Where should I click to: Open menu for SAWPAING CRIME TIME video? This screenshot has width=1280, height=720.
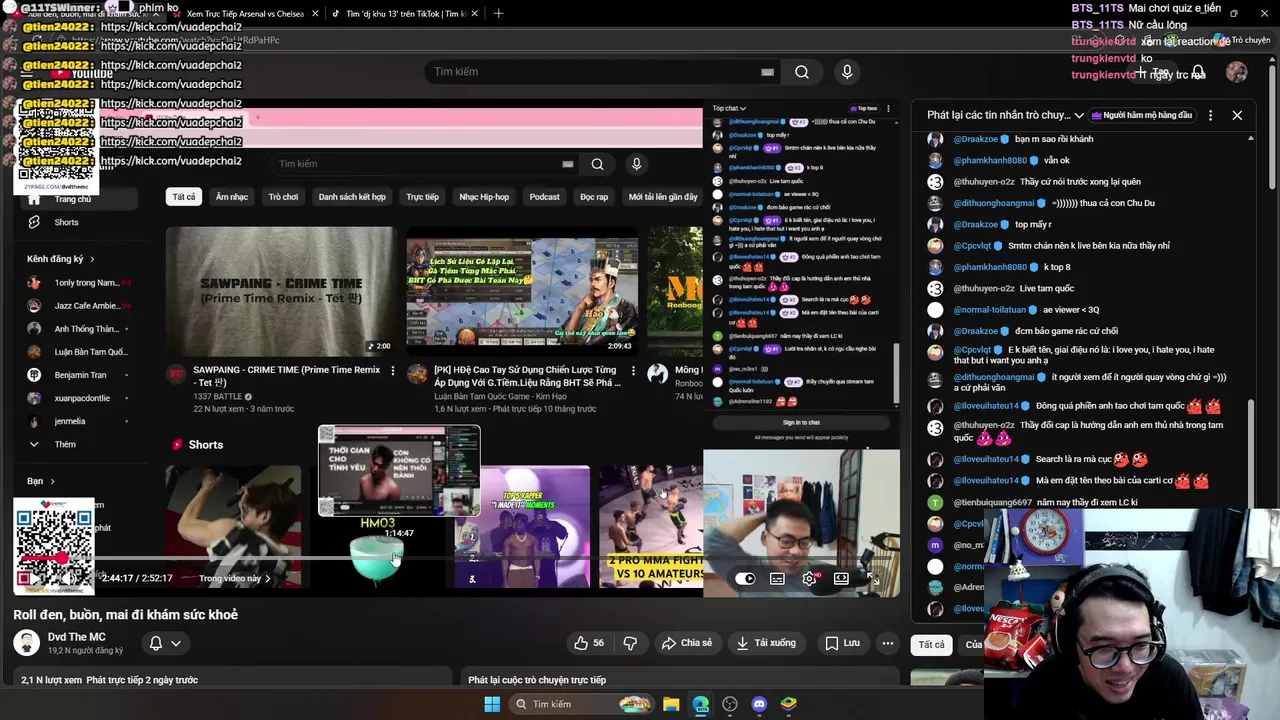(392, 371)
